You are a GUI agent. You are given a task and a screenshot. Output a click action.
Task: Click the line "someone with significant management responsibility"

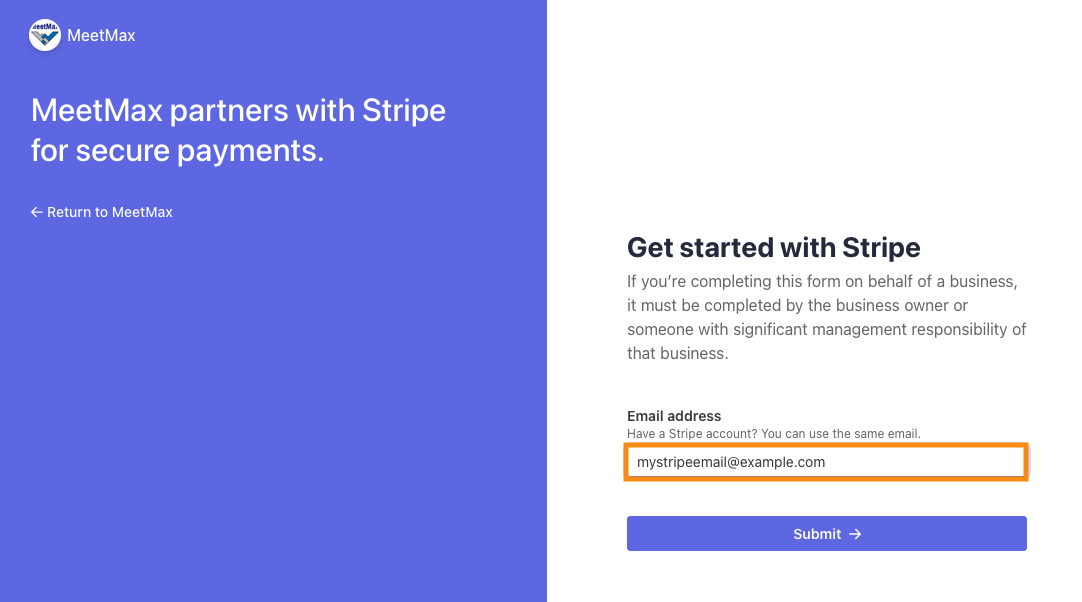826,329
